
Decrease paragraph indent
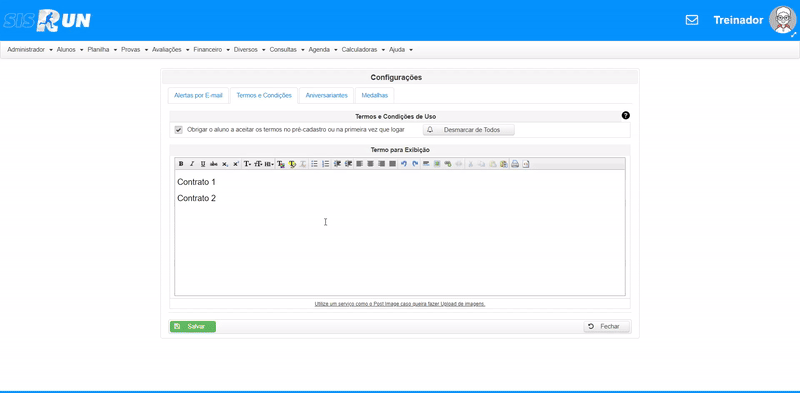pyautogui.click(x=337, y=164)
